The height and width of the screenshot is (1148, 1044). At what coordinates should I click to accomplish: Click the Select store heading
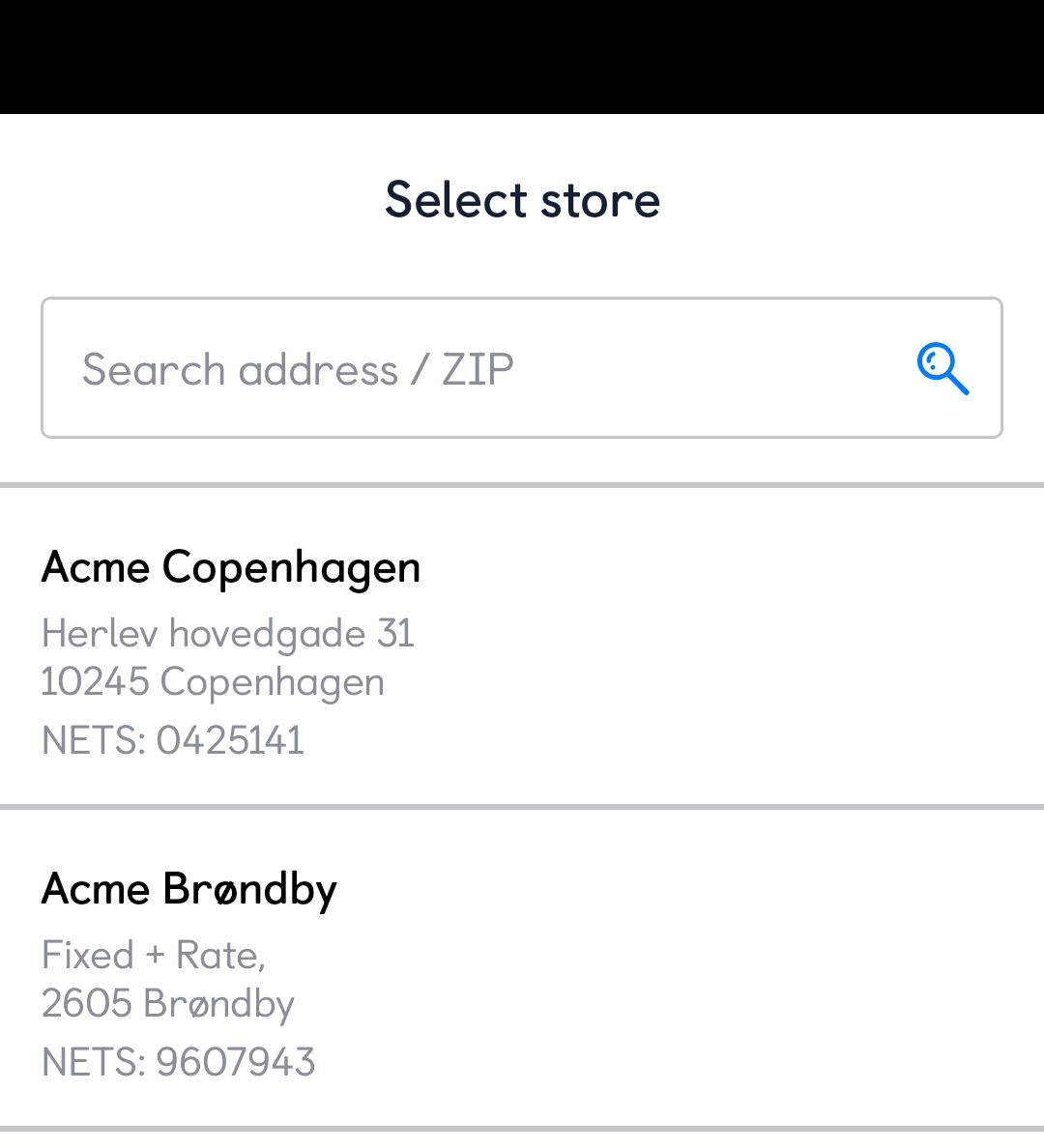522,200
